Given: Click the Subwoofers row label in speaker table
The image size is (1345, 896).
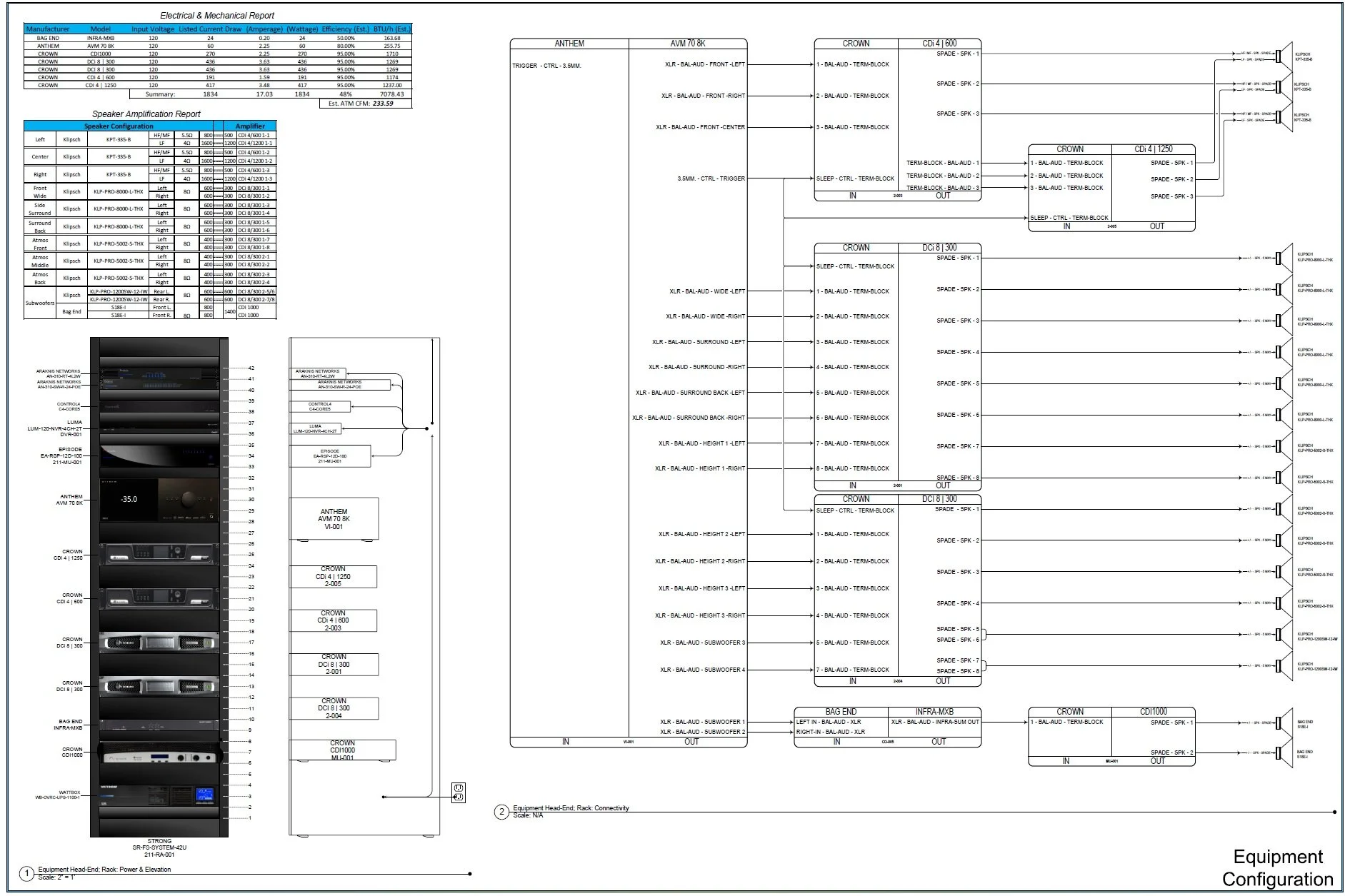Looking at the screenshot, I should click(x=40, y=303).
